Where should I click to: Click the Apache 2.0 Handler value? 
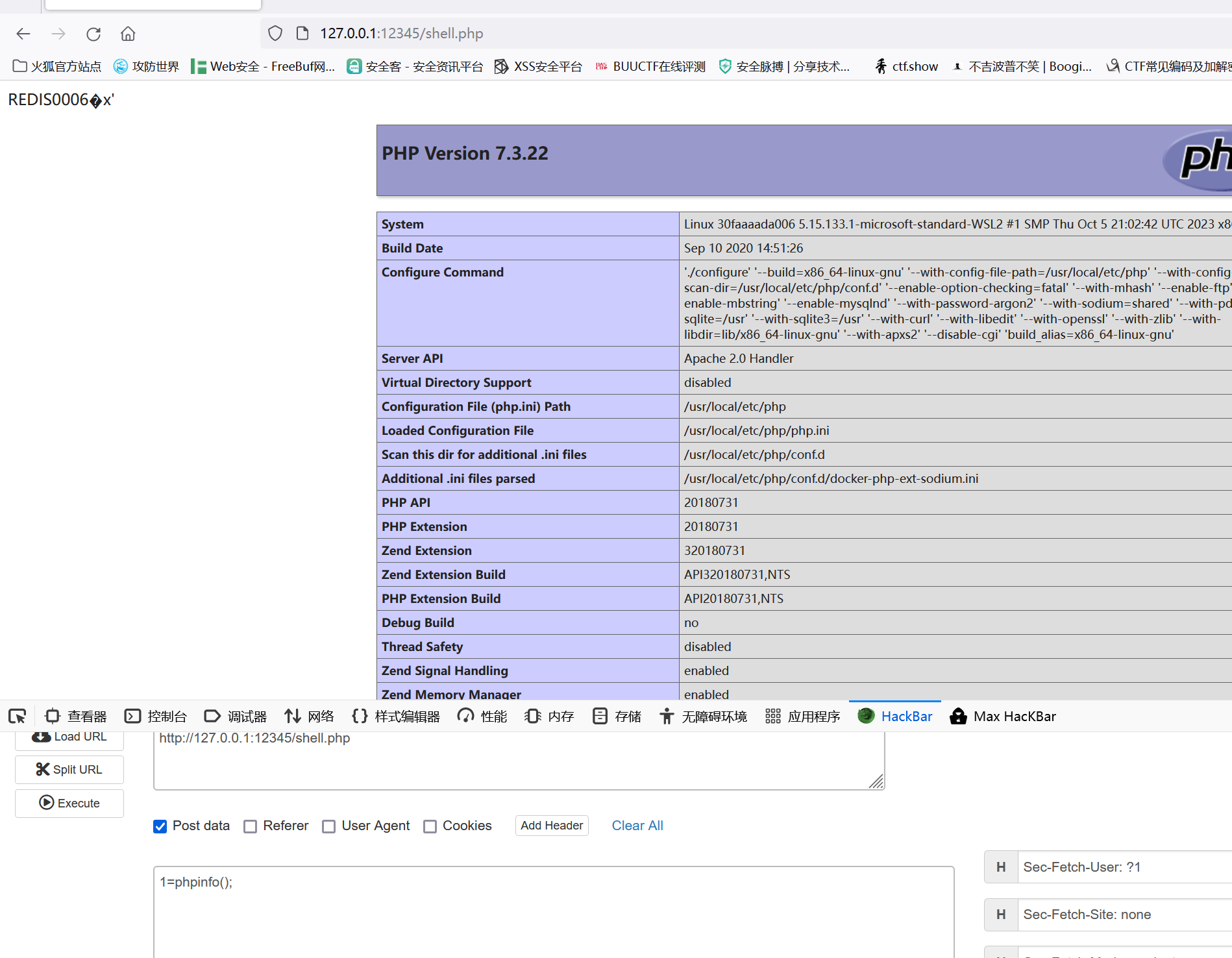pyautogui.click(x=739, y=358)
